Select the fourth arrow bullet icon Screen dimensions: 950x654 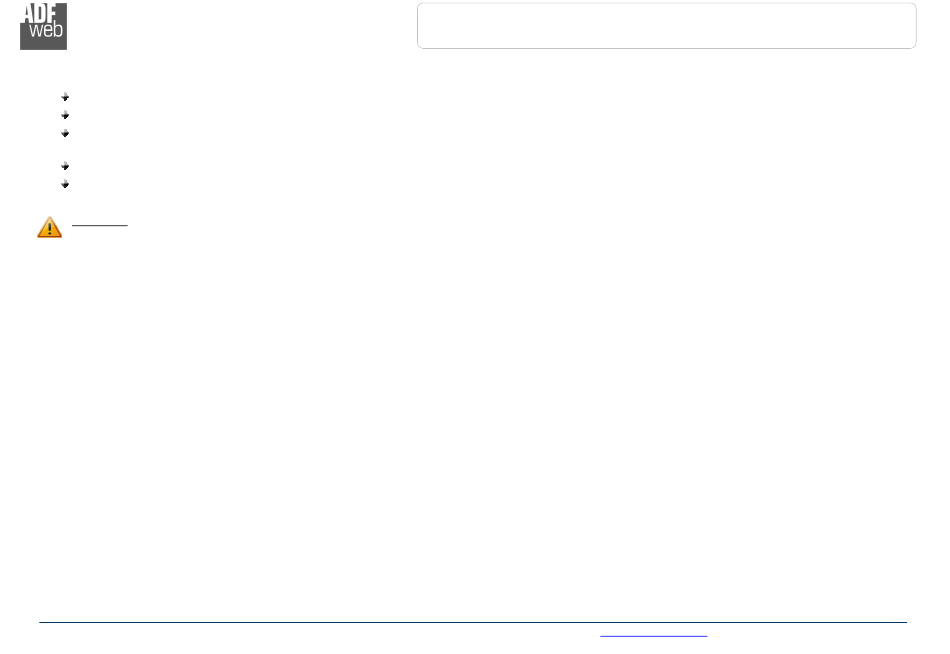[65, 166]
